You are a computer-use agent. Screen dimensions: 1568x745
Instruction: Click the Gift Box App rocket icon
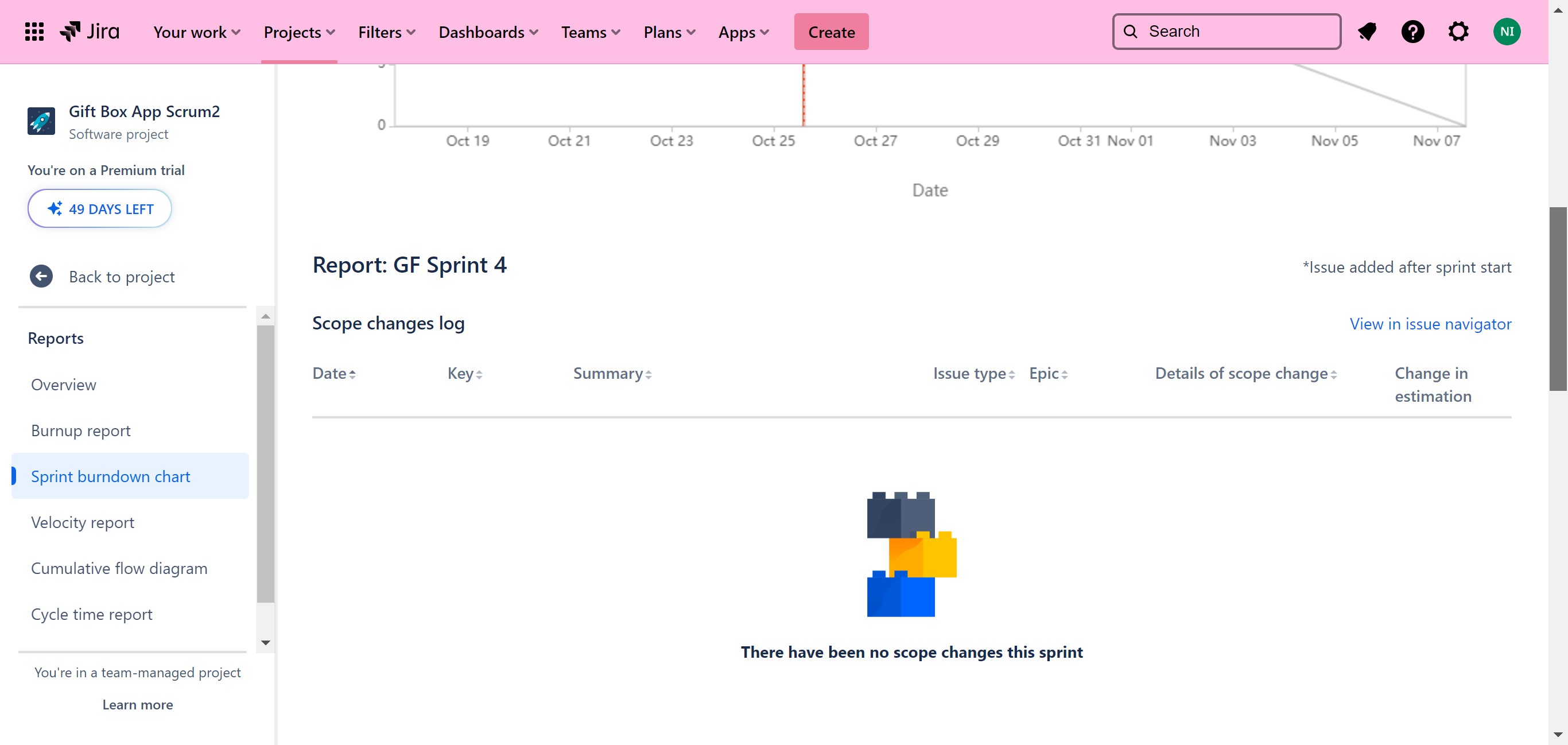tap(41, 121)
